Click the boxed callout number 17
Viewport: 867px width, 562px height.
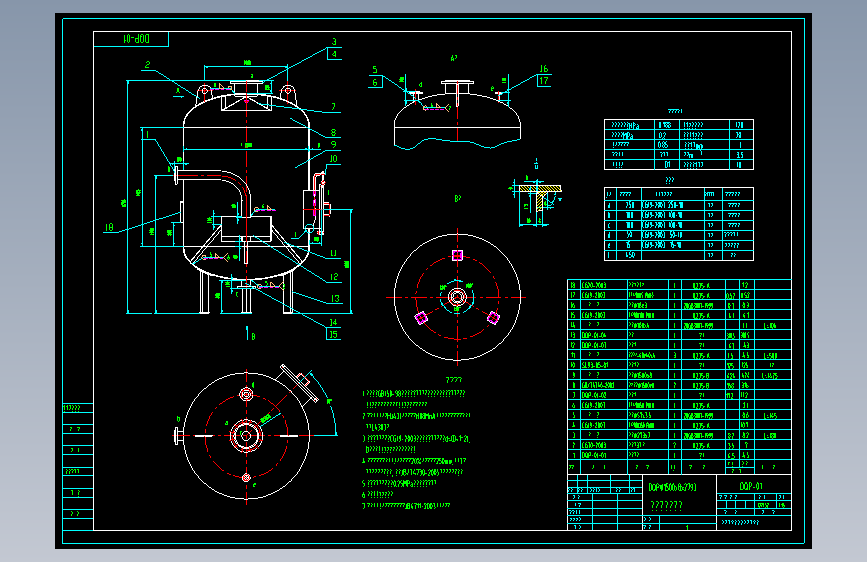point(544,81)
